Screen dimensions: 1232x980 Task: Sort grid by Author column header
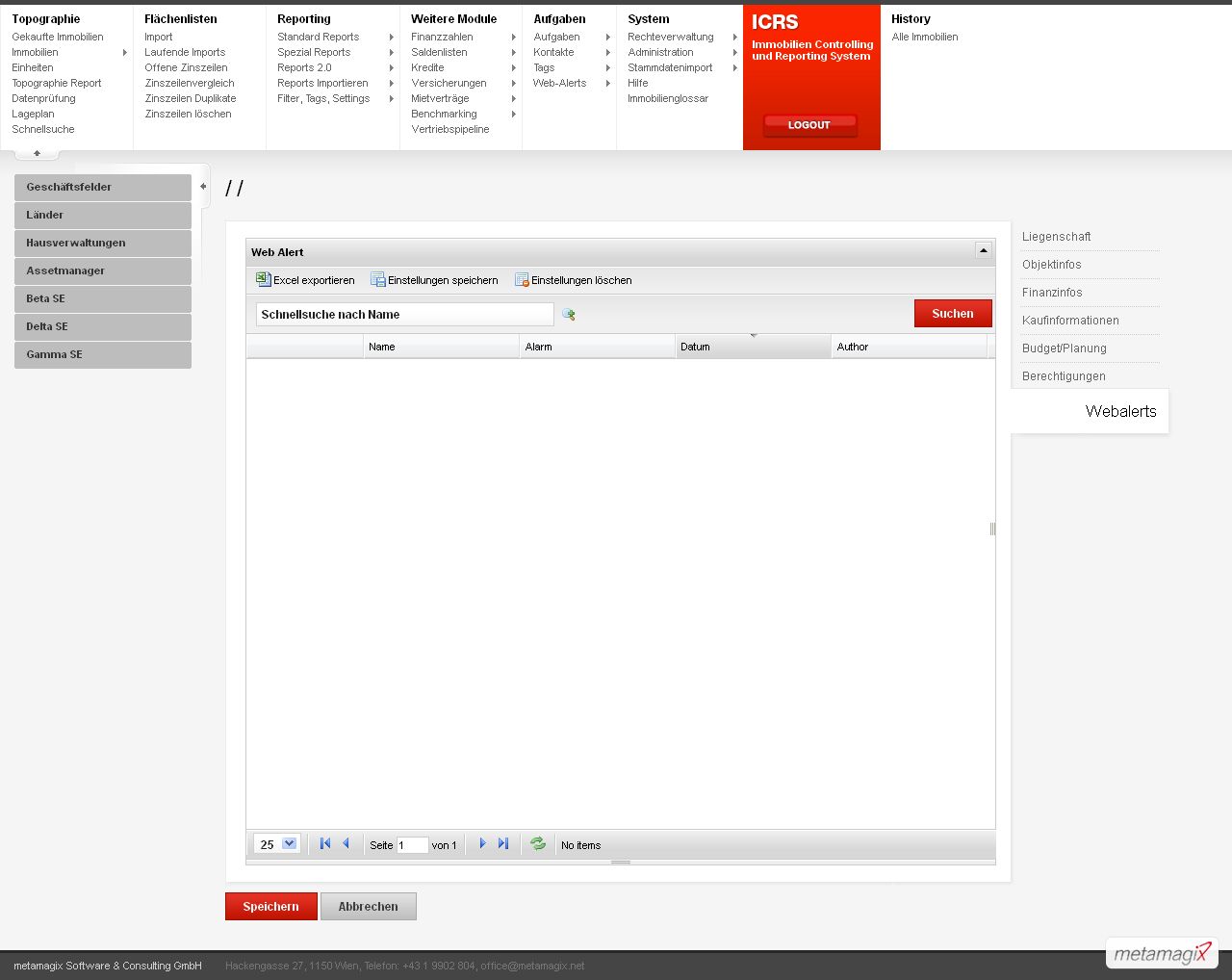(910, 347)
